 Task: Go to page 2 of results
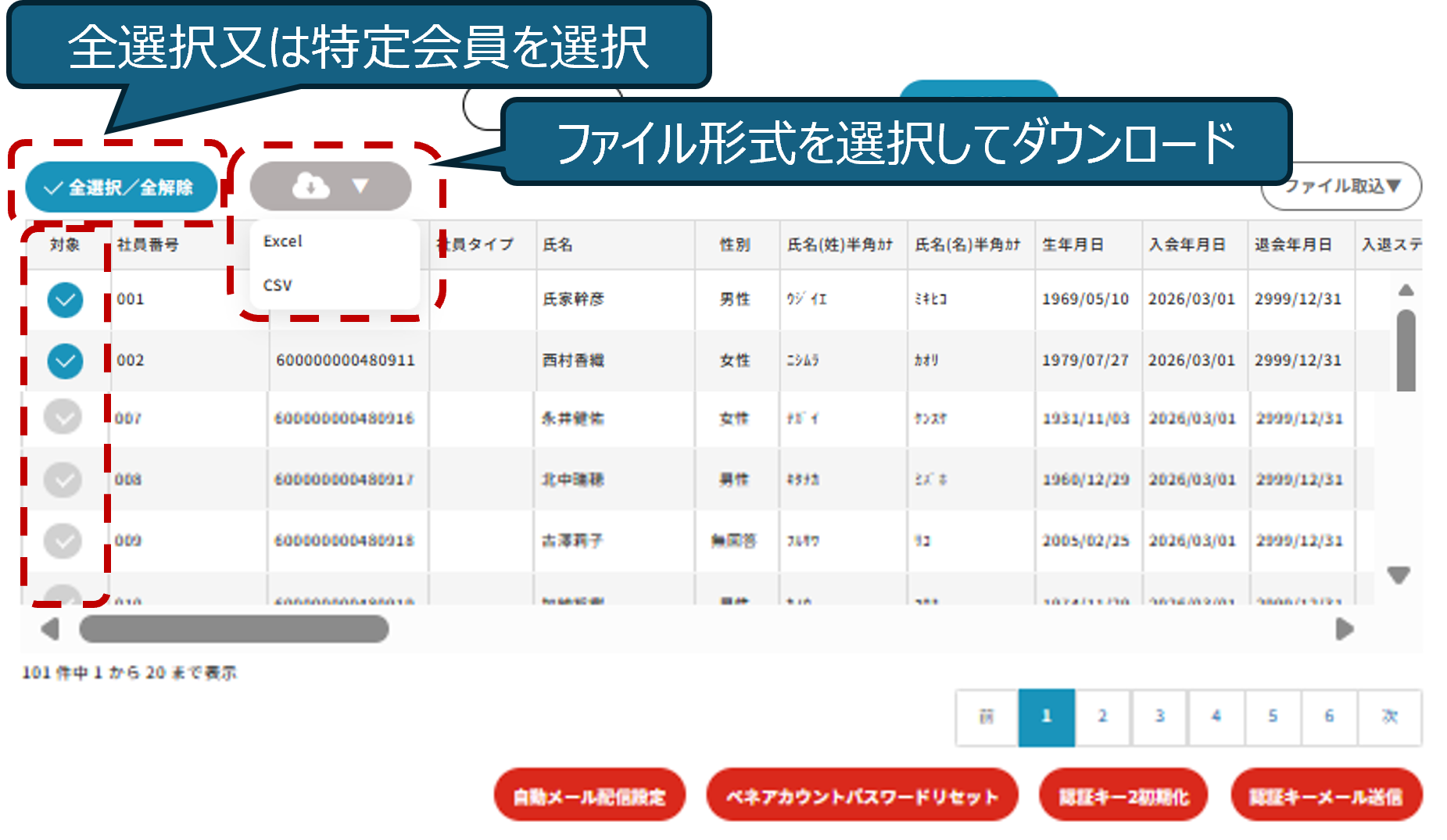(x=1102, y=717)
